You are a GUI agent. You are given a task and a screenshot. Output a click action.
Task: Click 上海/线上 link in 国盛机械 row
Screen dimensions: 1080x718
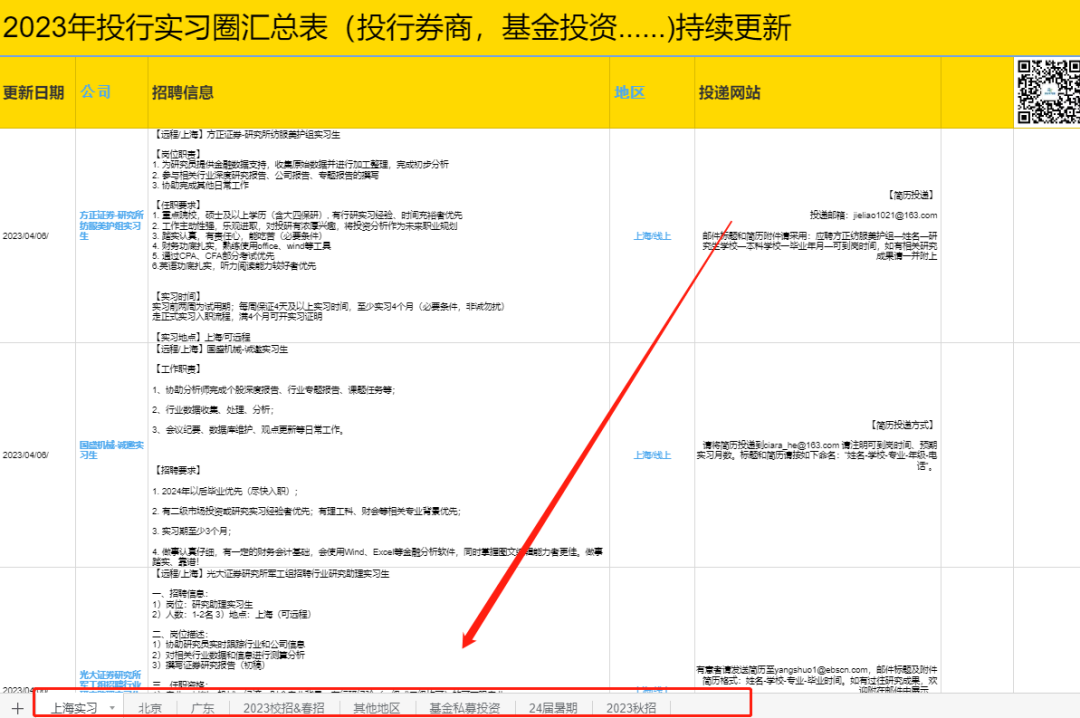coord(652,455)
